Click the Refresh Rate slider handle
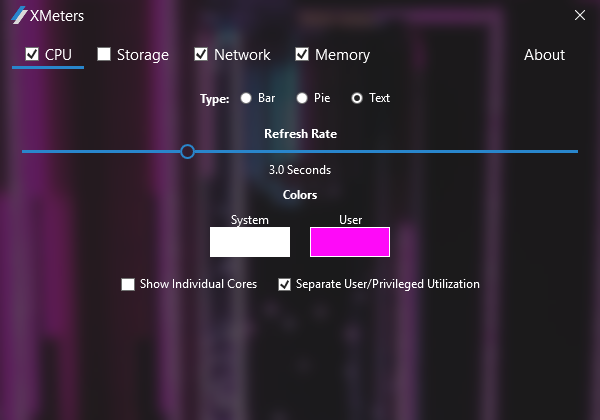The height and width of the screenshot is (420, 600). coord(187,151)
